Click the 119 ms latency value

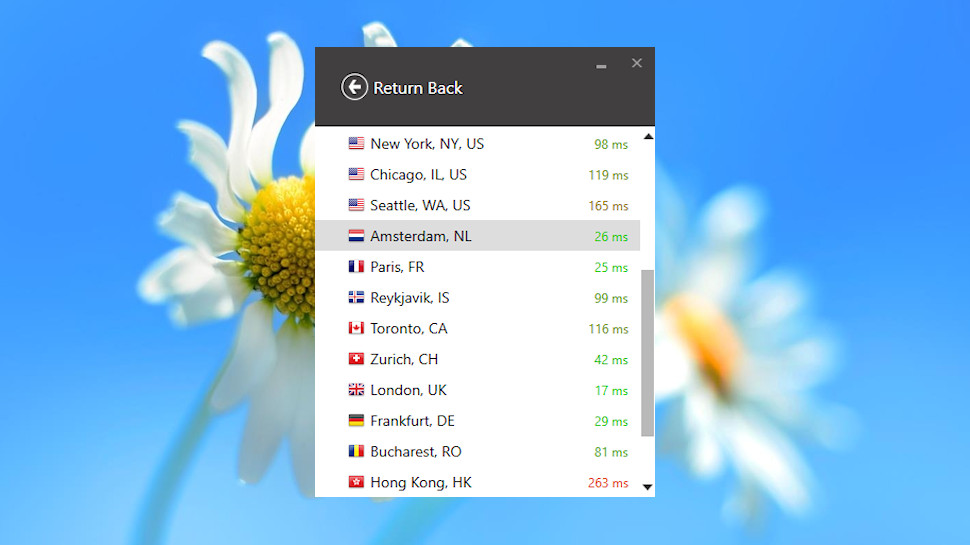click(608, 175)
